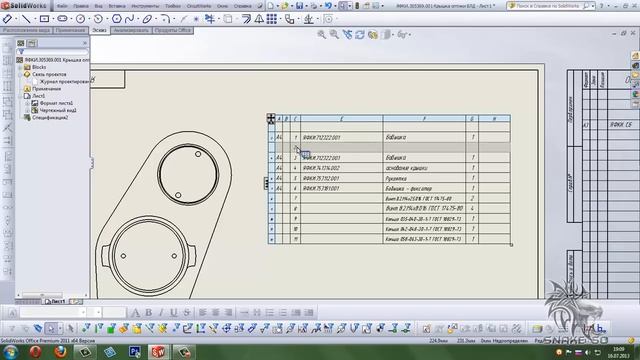The image size is (640, 360).
Task: Set right text alignment
Action: click(x=228, y=313)
